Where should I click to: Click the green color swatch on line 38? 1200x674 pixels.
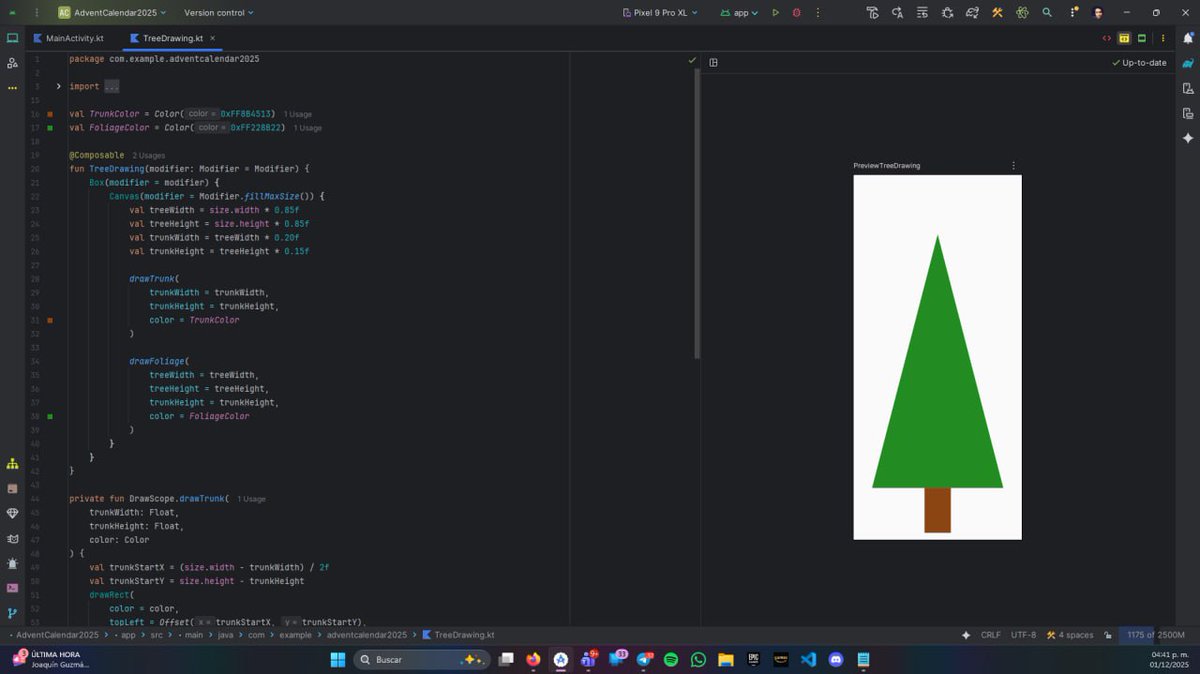tap(50, 416)
